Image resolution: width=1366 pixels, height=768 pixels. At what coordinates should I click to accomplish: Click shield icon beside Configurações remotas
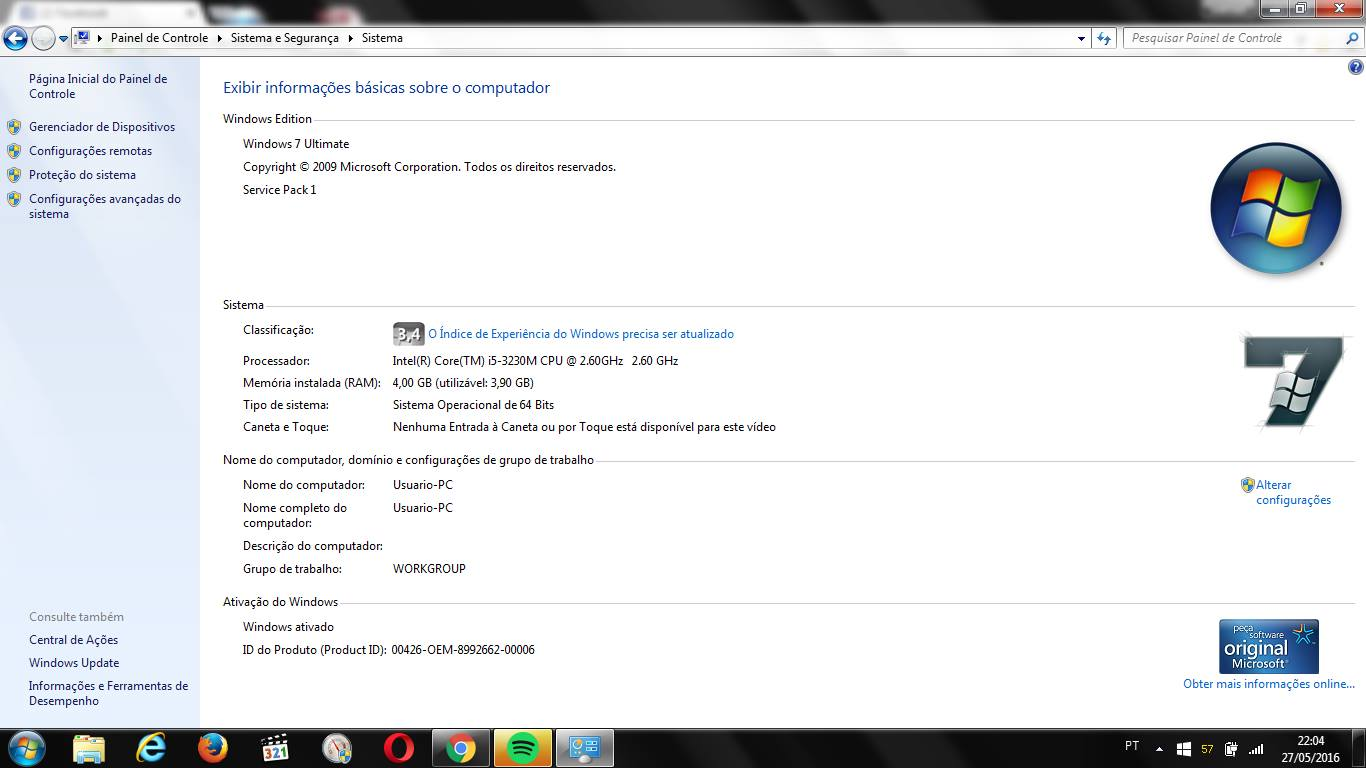[x=14, y=151]
